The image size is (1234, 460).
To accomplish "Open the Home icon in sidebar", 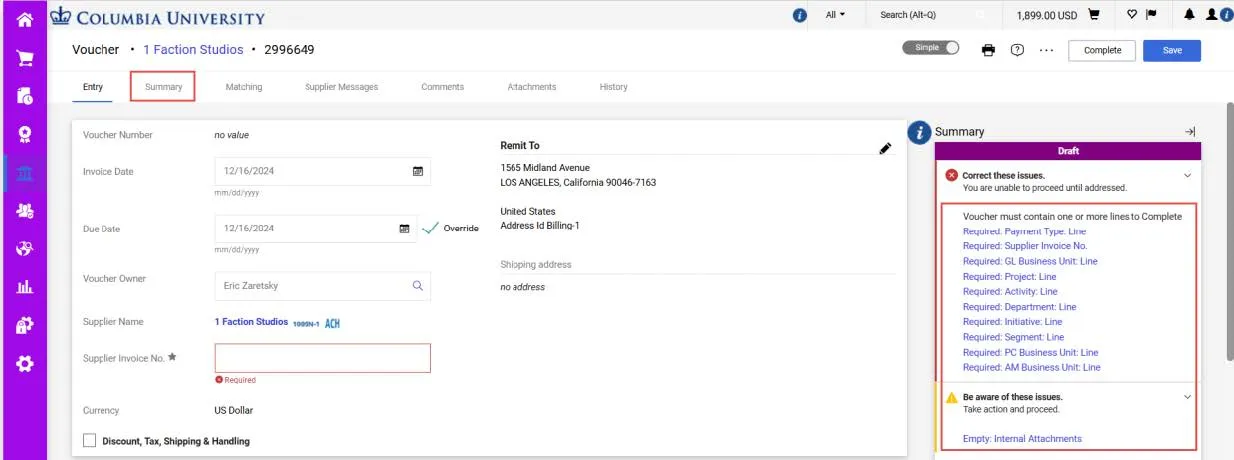I will (24, 18).
